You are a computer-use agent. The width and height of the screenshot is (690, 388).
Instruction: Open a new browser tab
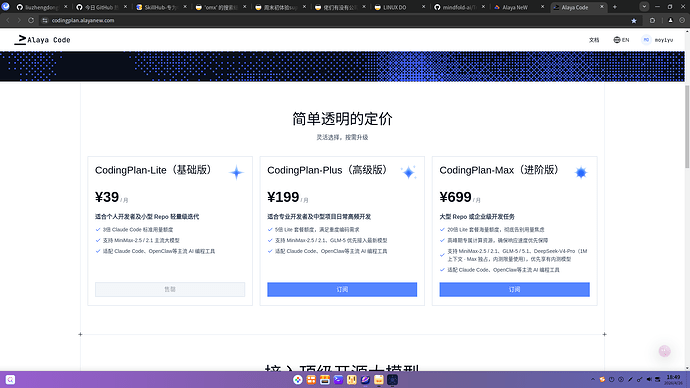tap(615, 7)
